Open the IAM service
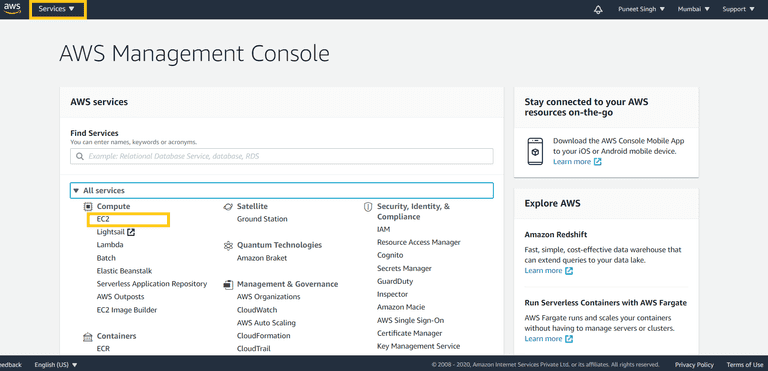The width and height of the screenshot is (768, 371). 384,229
